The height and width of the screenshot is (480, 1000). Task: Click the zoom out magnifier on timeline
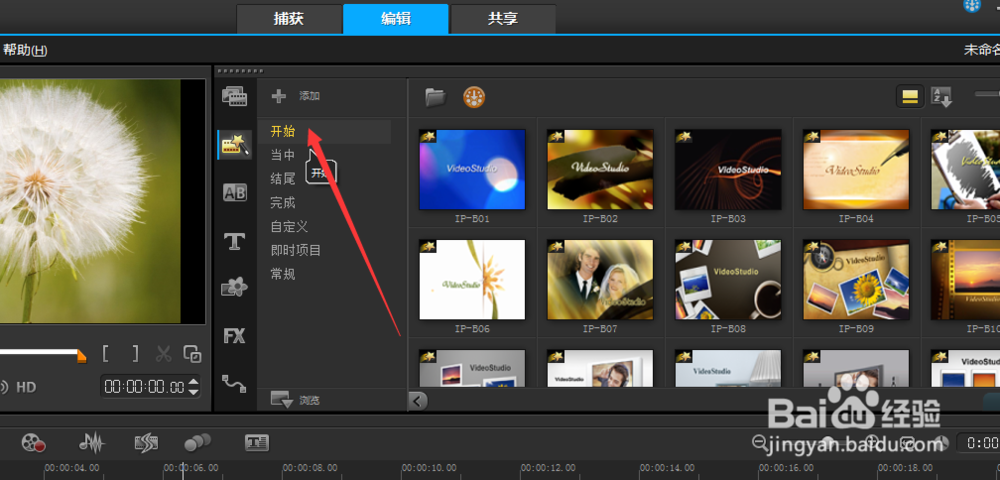pos(760,441)
